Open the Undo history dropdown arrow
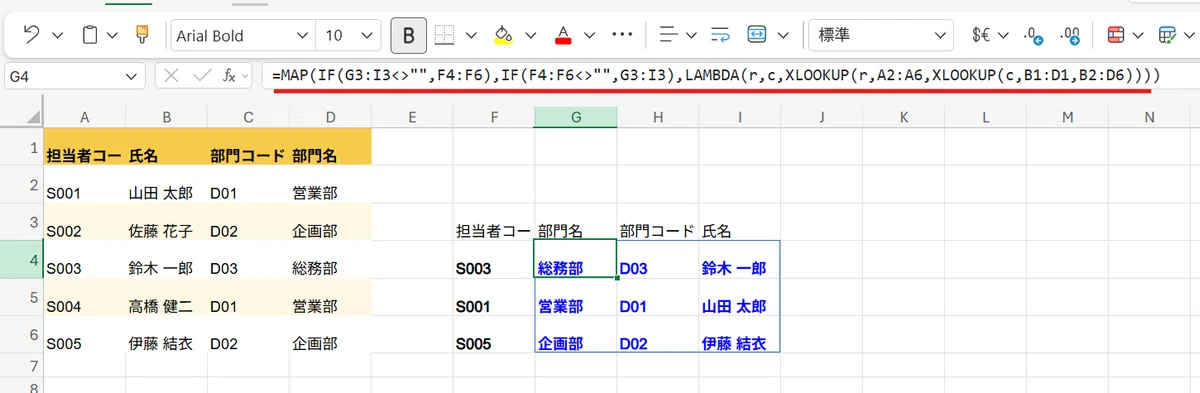 [x=57, y=35]
